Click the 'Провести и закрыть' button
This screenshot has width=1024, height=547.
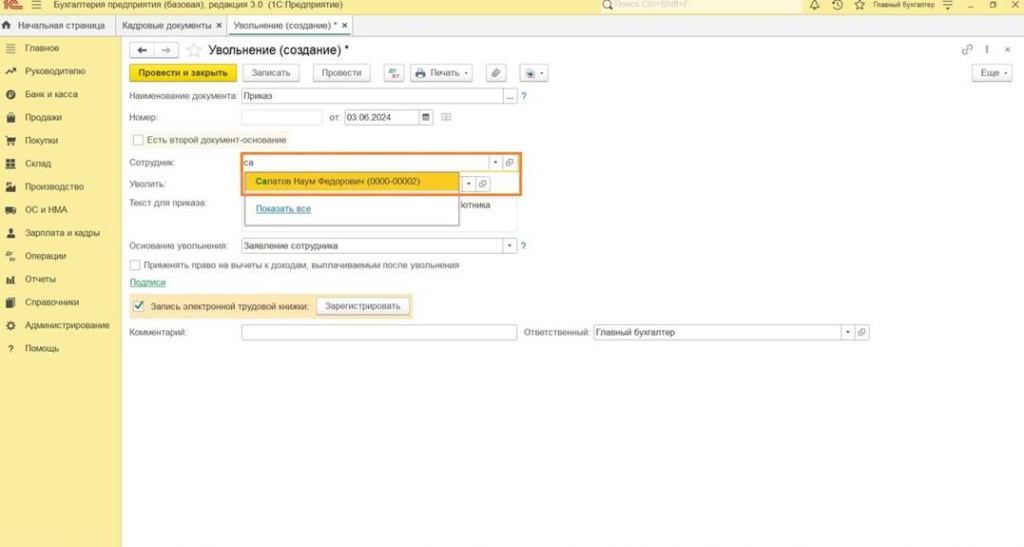(x=183, y=73)
